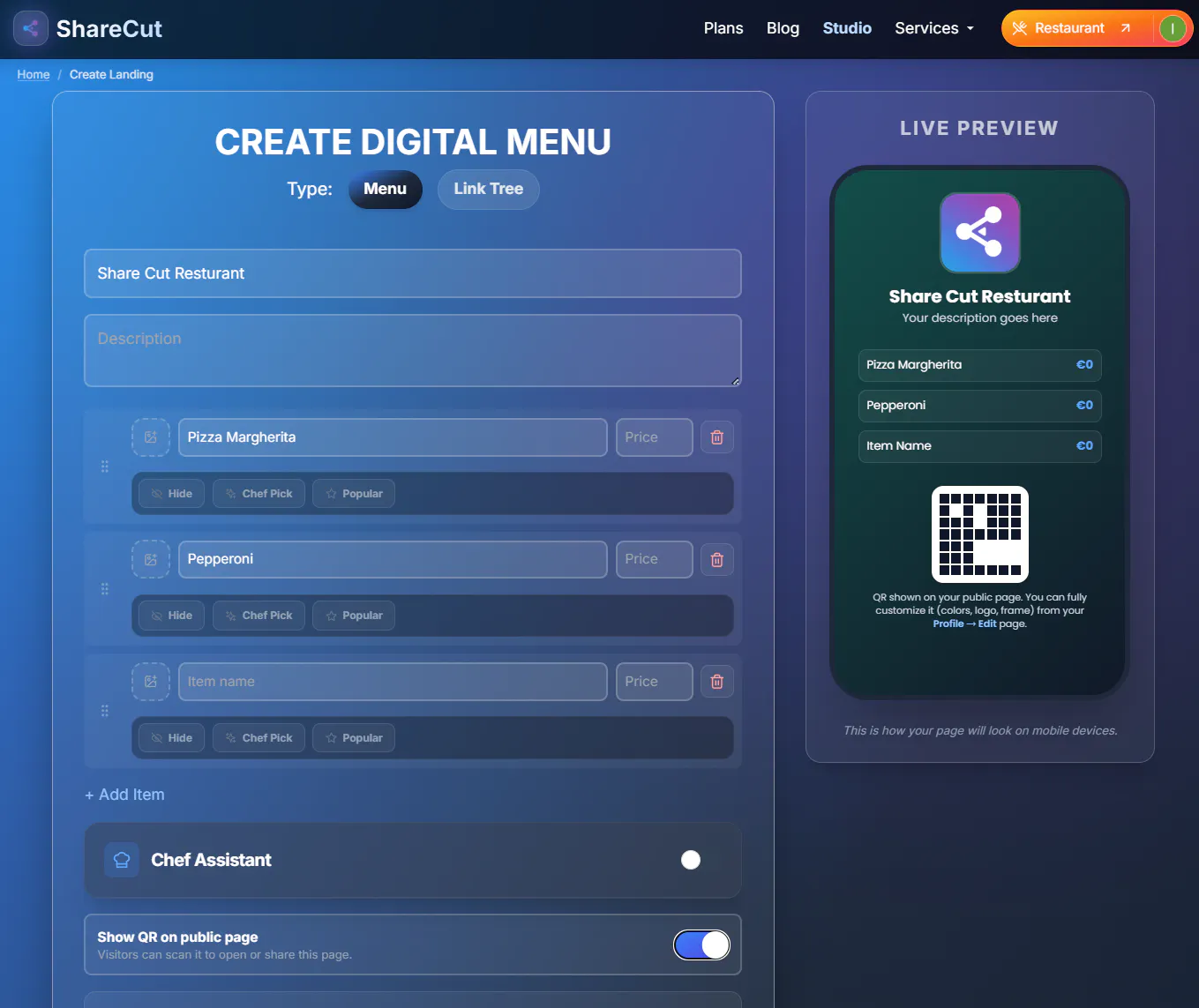Click the empty Item name input
This screenshot has height=1008, width=1199.
click(393, 682)
